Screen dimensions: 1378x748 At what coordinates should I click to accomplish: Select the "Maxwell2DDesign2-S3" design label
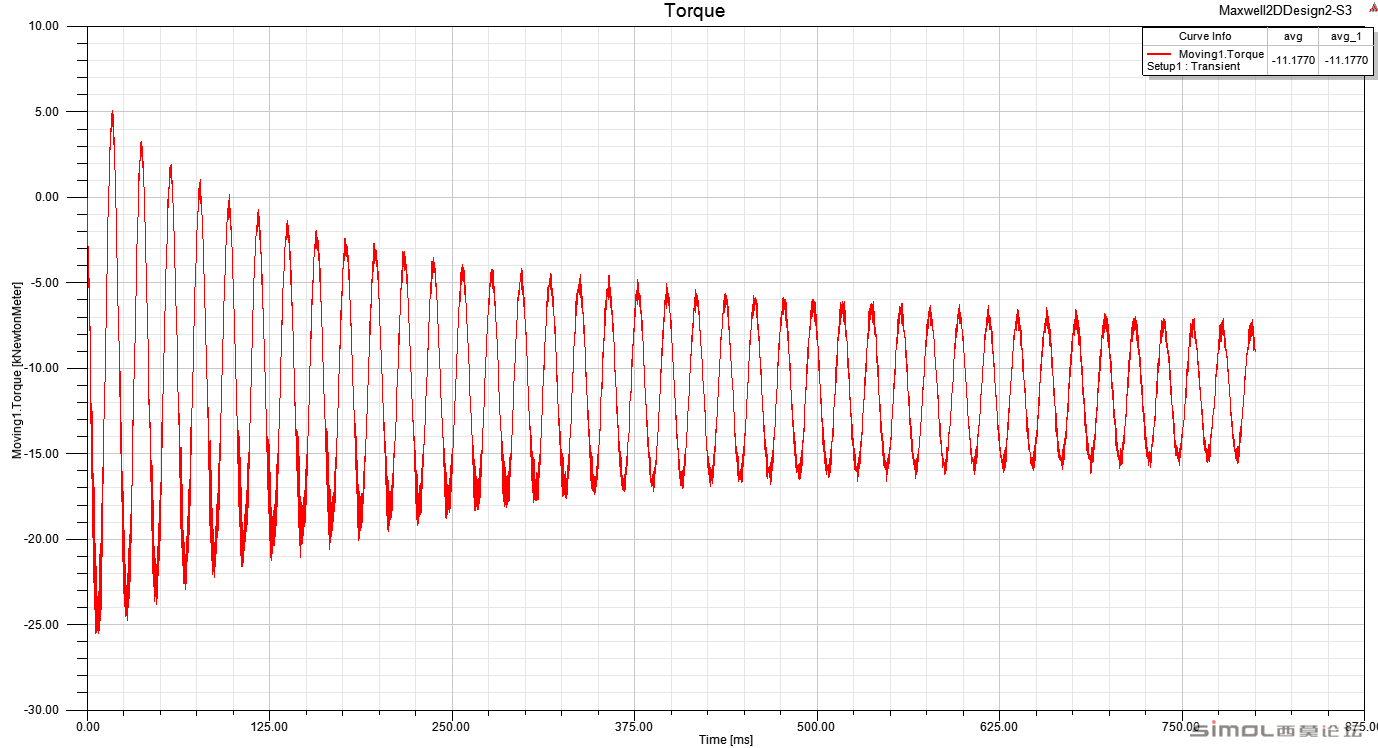[1285, 11]
